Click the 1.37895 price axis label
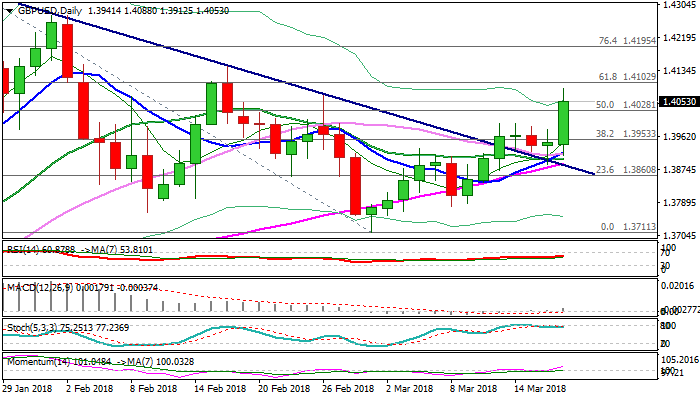The image size is (700, 400). pos(679,203)
